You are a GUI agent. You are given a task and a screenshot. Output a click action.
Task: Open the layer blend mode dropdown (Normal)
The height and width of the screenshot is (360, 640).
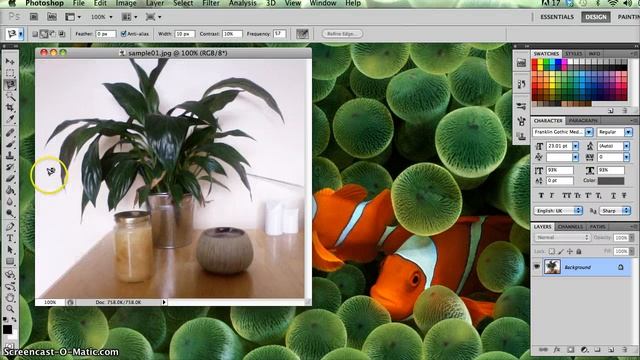562,238
